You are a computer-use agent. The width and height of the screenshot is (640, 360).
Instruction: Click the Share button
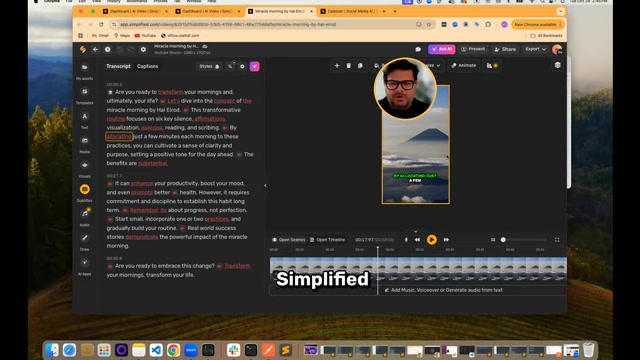[505, 49]
